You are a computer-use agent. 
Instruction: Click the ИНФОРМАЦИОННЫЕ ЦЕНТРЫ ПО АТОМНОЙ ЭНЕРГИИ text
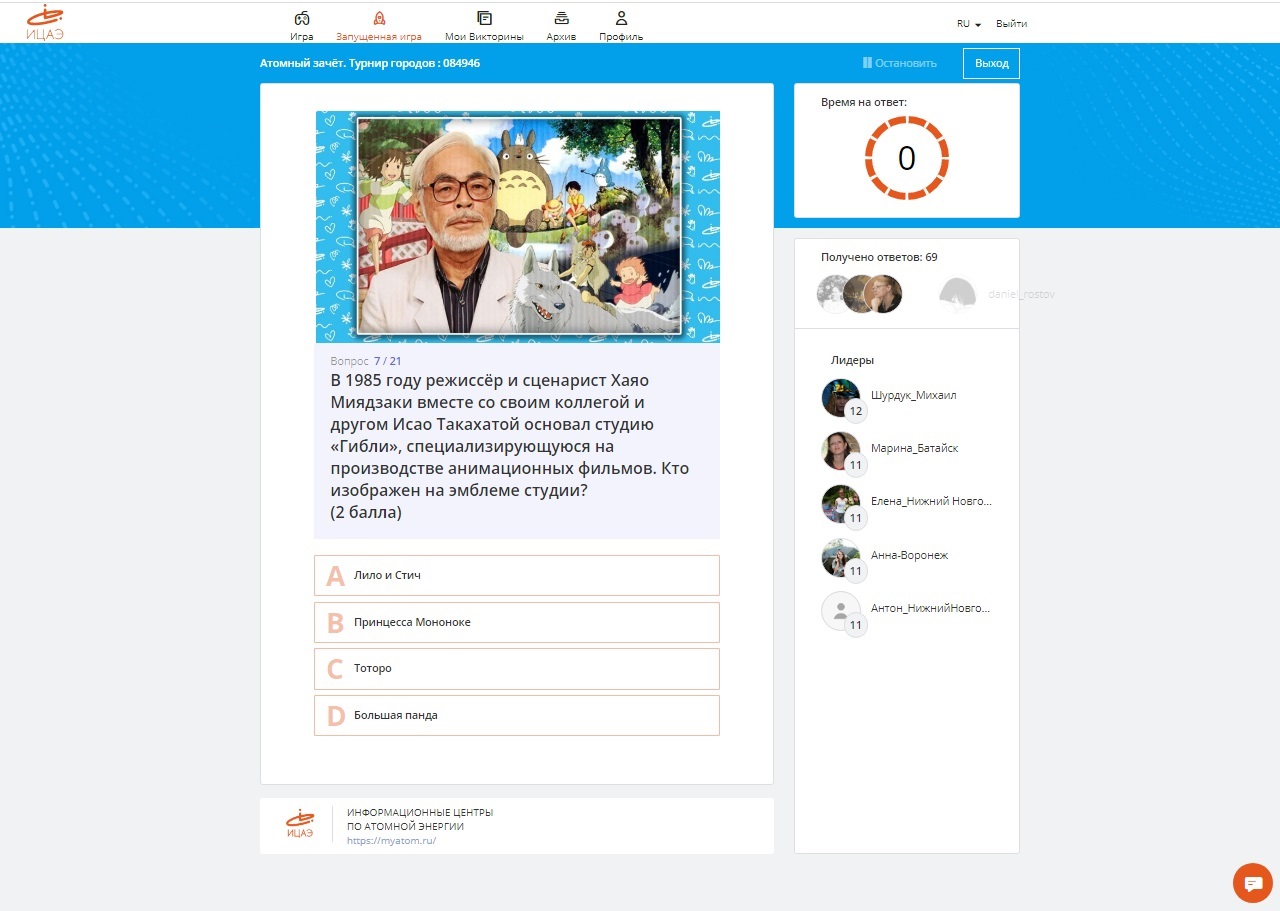(x=420, y=819)
